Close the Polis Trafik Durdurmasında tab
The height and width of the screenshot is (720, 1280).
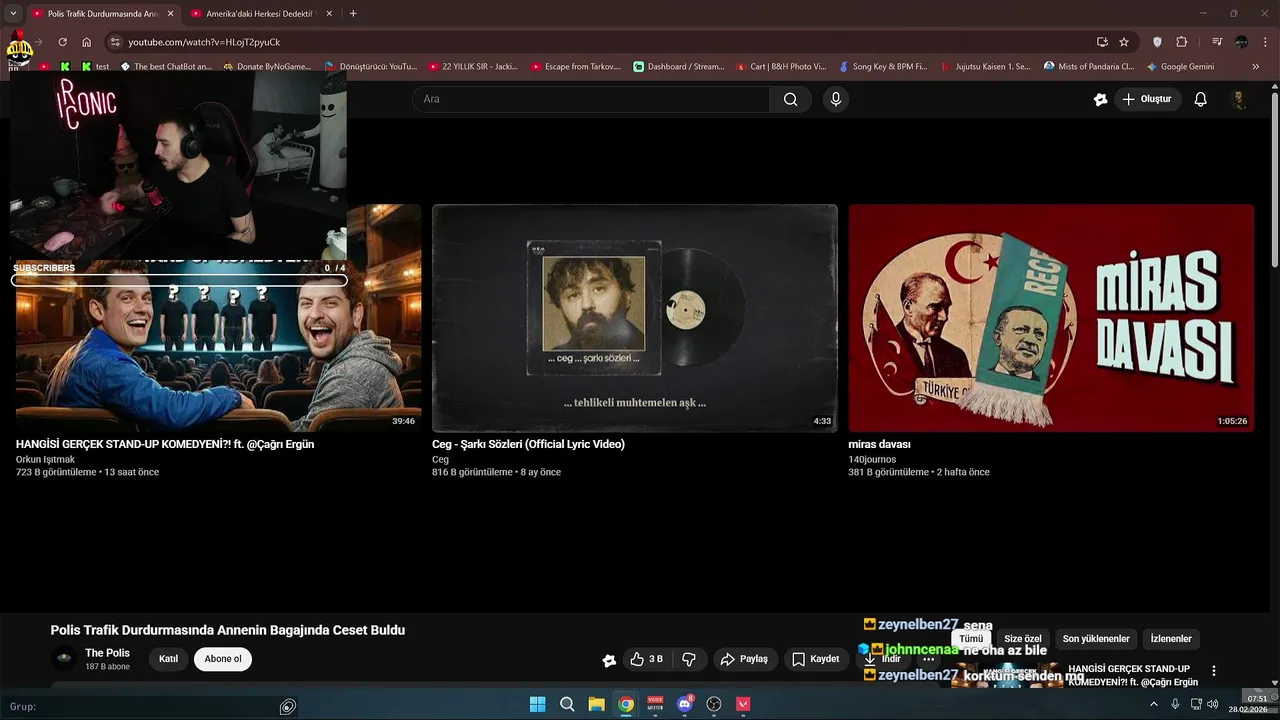click(170, 14)
